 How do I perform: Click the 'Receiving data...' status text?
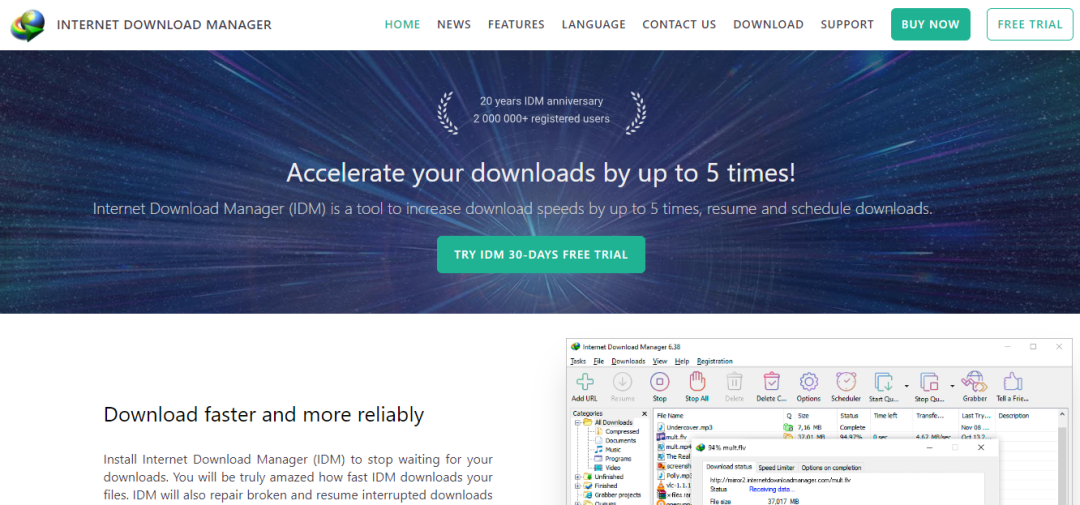tap(771, 488)
